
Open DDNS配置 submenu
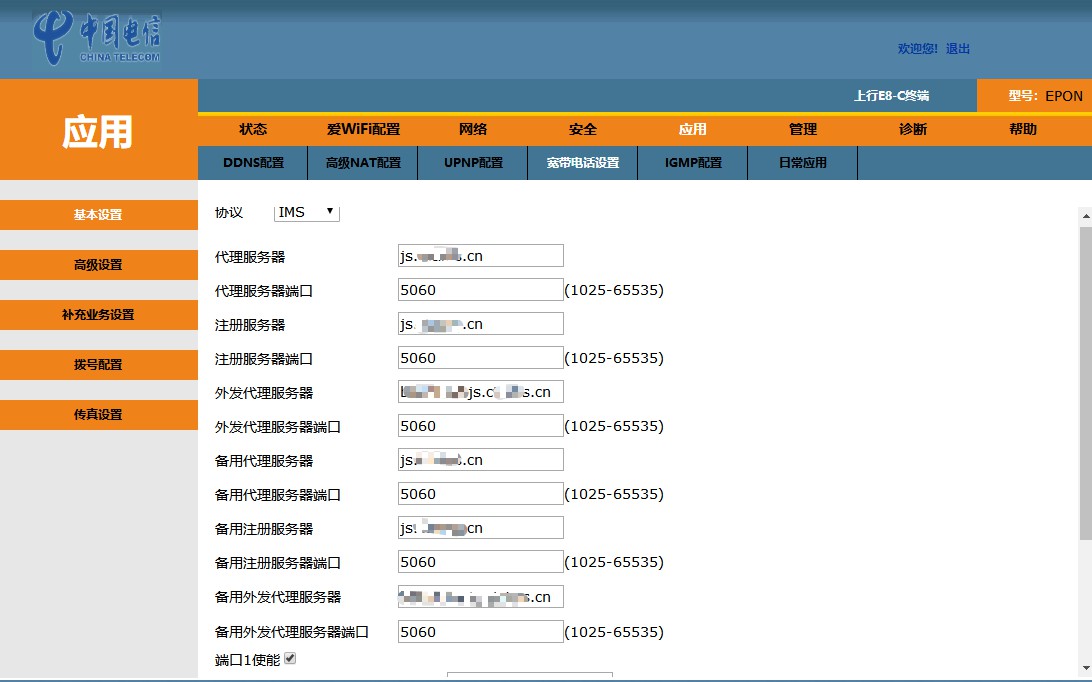pos(253,163)
